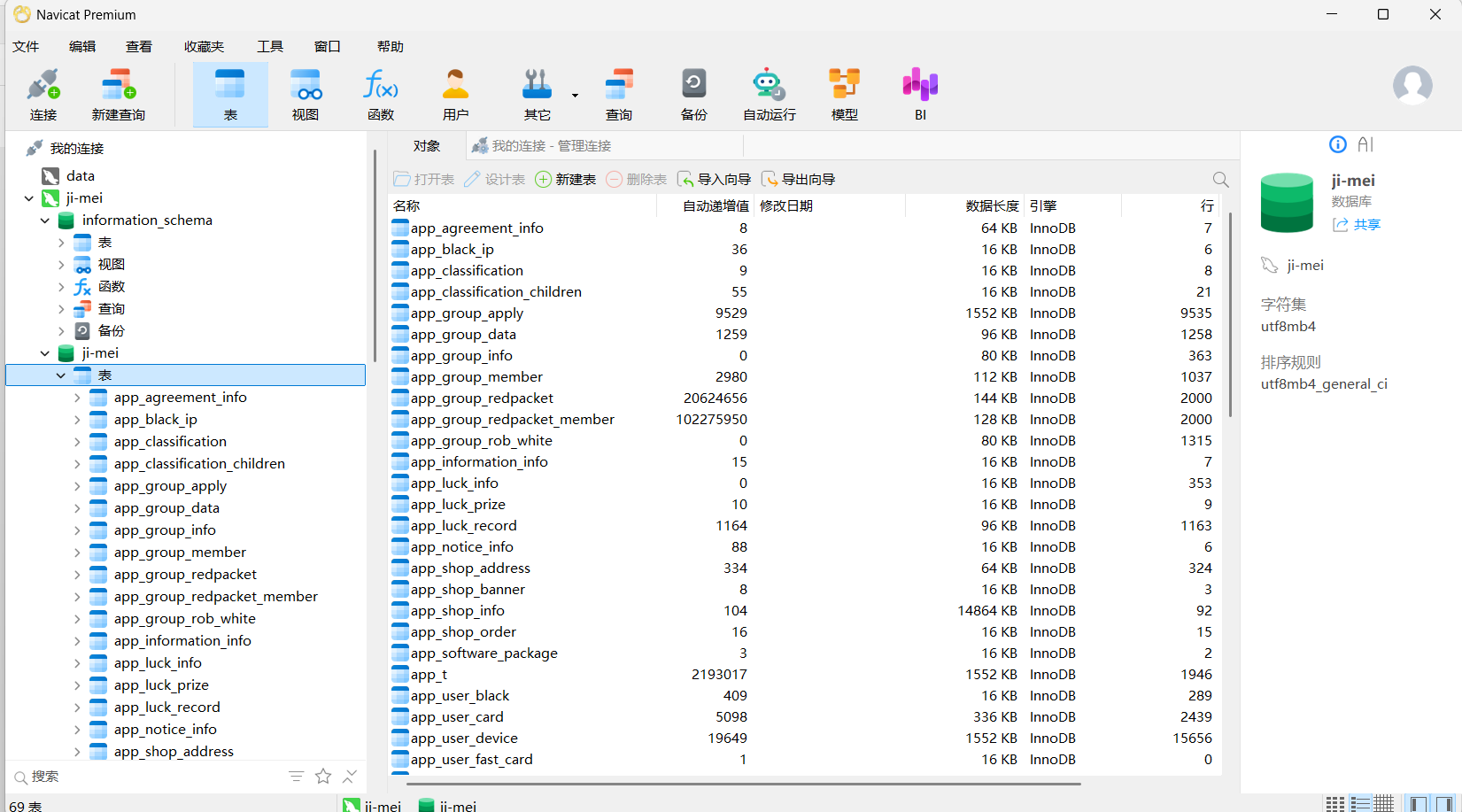Open the 模型 (Model) toolbar item
Viewport: 1462px width, 812px height.
[x=844, y=95]
